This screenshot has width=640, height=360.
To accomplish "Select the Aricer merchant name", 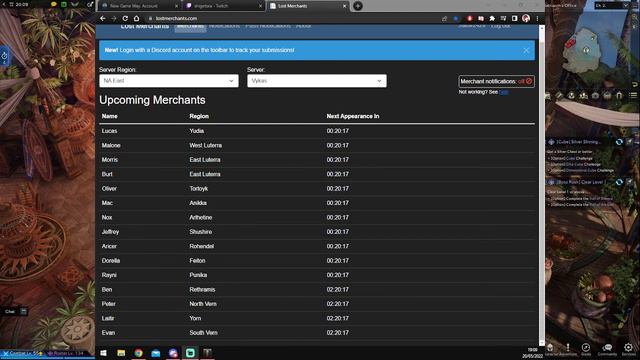I will coord(109,246).
